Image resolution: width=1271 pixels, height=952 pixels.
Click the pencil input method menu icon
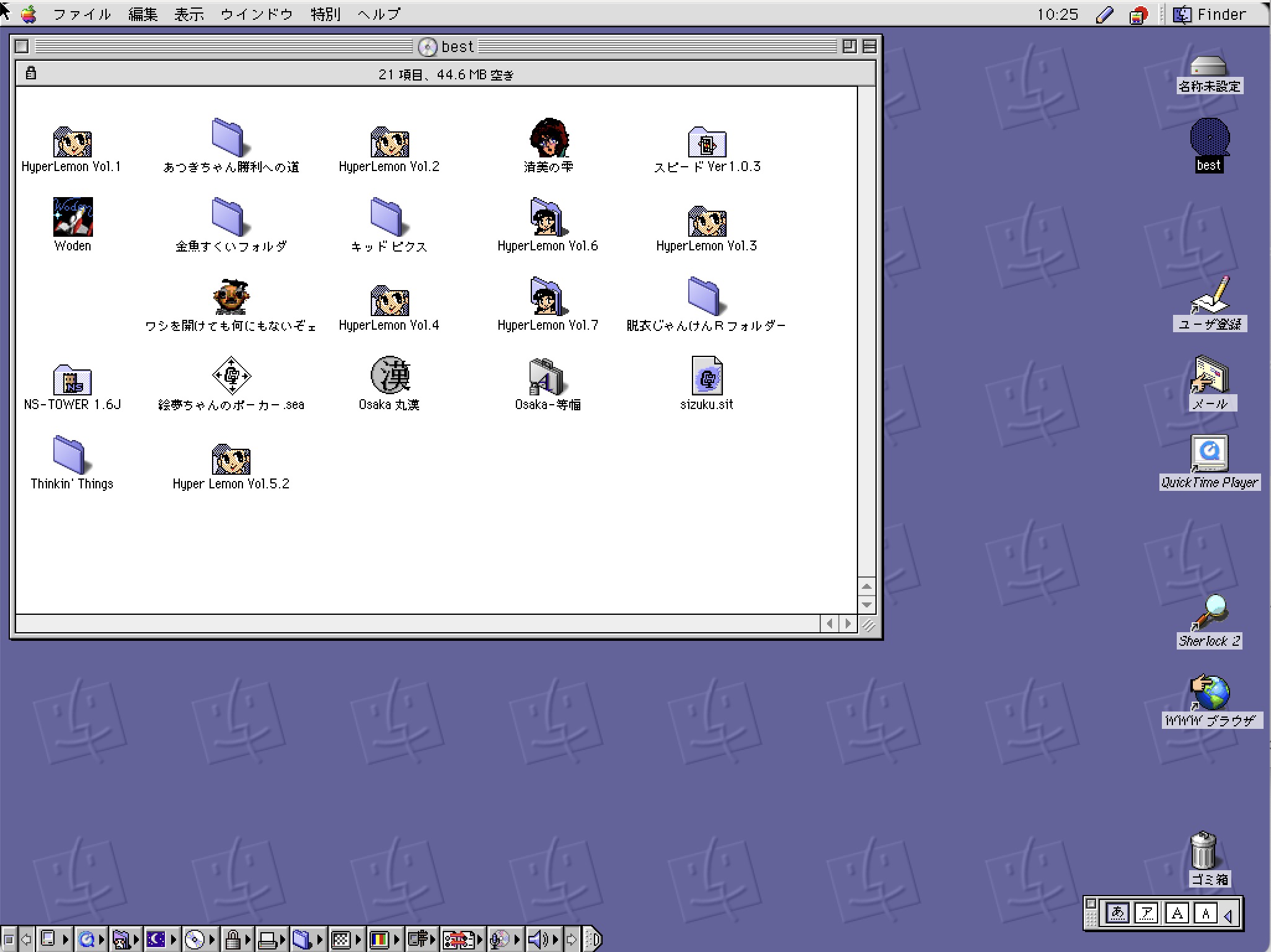coord(1104,14)
